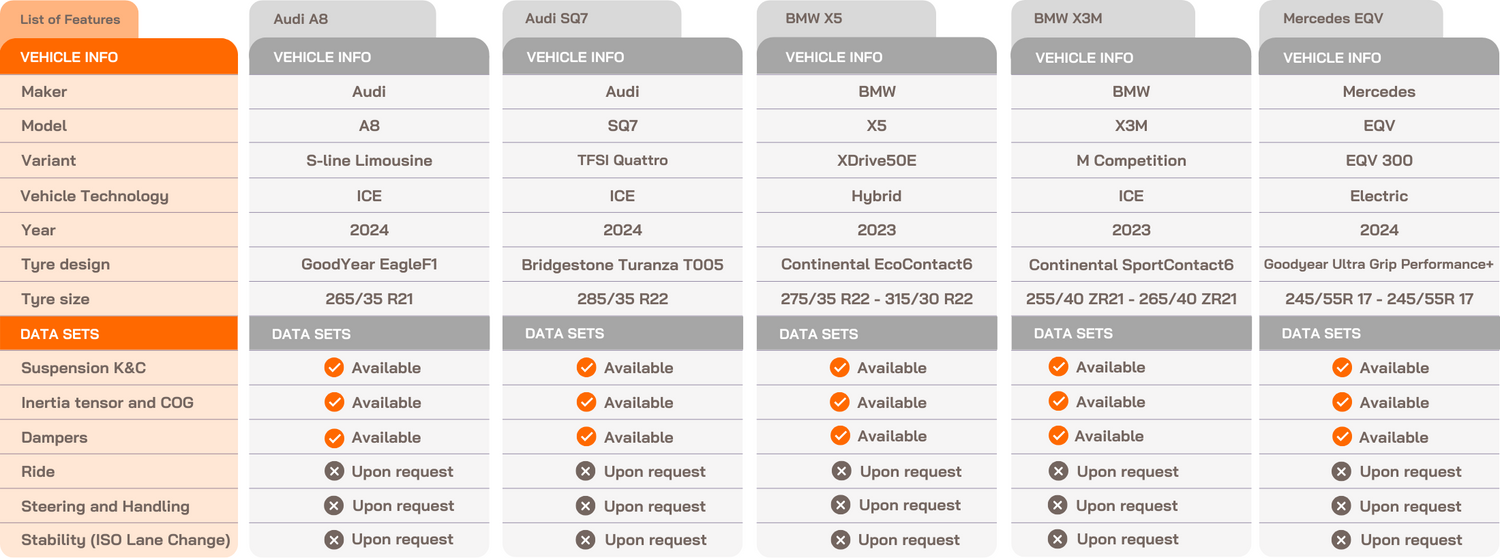The height and width of the screenshot is (558, 1500).
Task: Click the Audi SQ7 DATA SETS header
Action: pos(622,334)
